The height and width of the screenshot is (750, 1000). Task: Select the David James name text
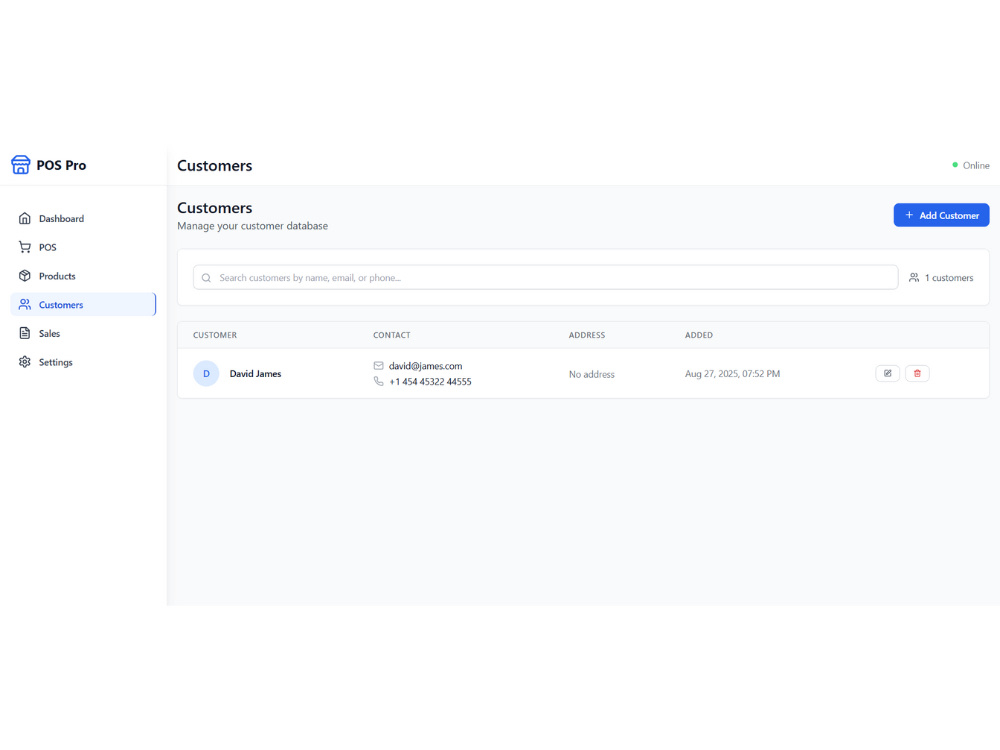pos(255,374)
